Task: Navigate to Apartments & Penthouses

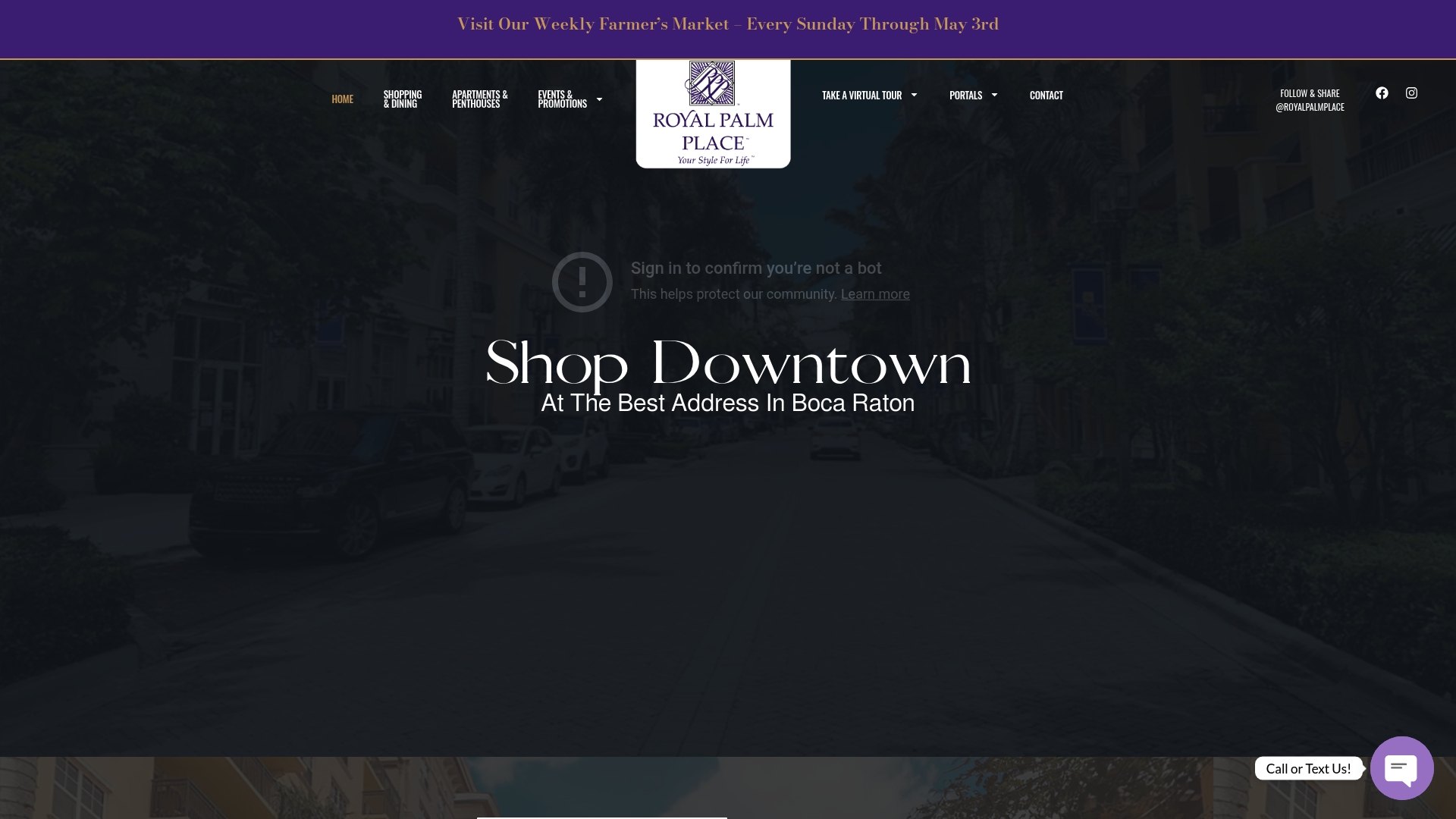Action: (479, 99)
